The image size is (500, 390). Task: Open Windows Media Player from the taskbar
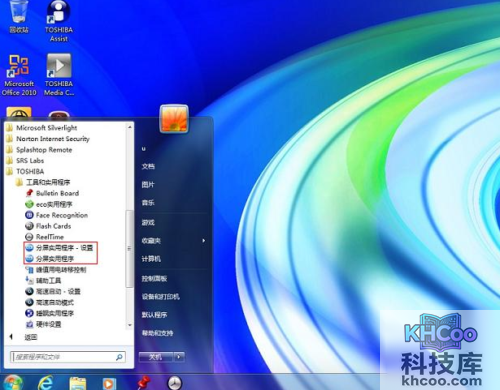[x=108, y=383]
